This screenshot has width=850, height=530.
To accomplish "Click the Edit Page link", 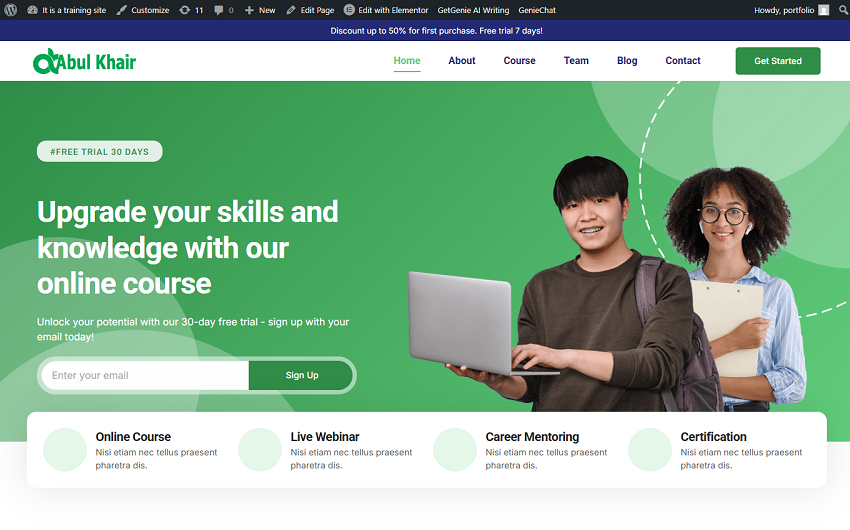I will (310, 10).
